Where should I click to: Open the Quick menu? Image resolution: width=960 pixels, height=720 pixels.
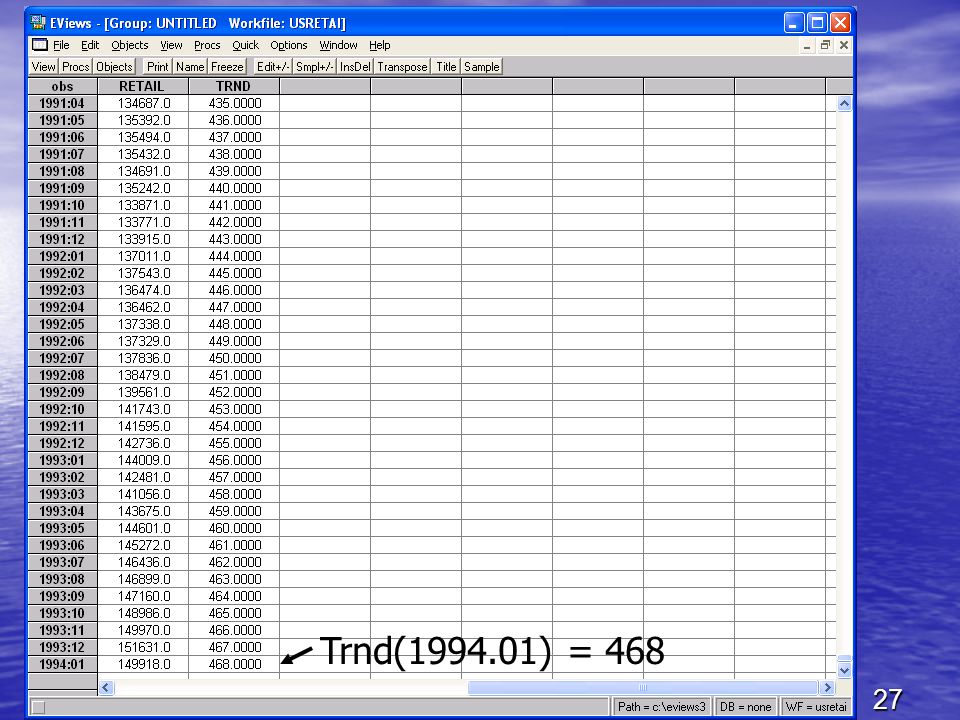(x=246, y=45)
